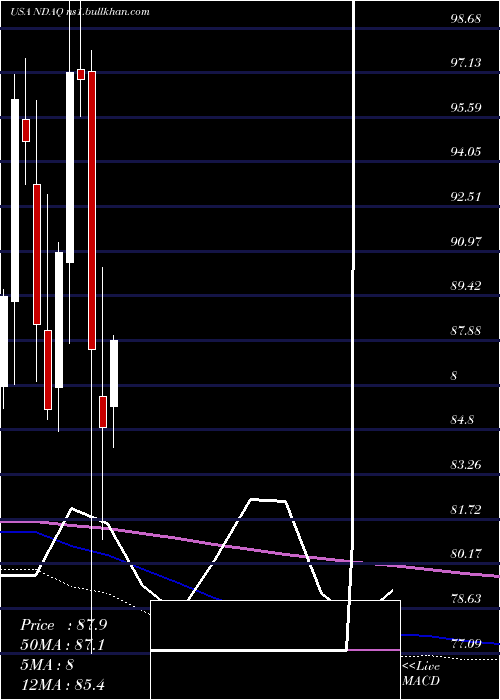Click the 77.09 price axis label
The image size is (500, 700).
(466, 644)
